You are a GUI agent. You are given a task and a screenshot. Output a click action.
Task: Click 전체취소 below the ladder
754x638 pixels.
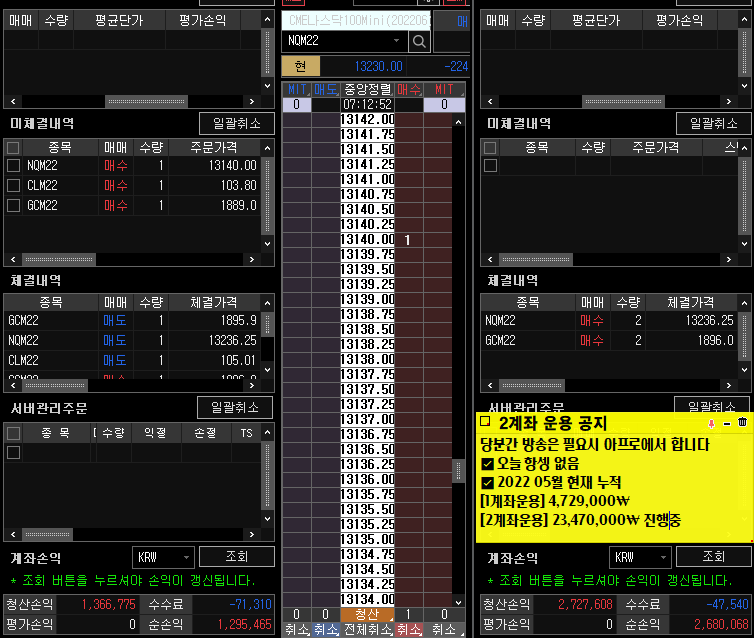tap(367, 629)
